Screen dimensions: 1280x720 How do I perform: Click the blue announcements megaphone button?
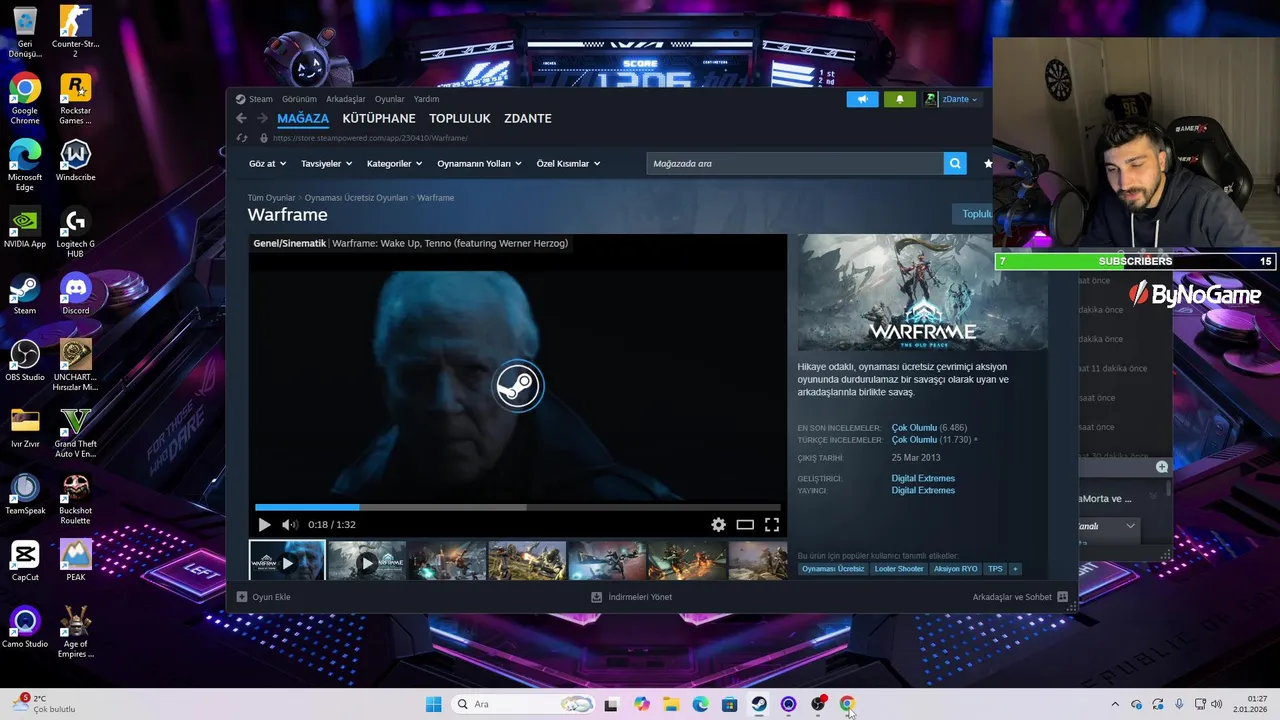(862, 99)
